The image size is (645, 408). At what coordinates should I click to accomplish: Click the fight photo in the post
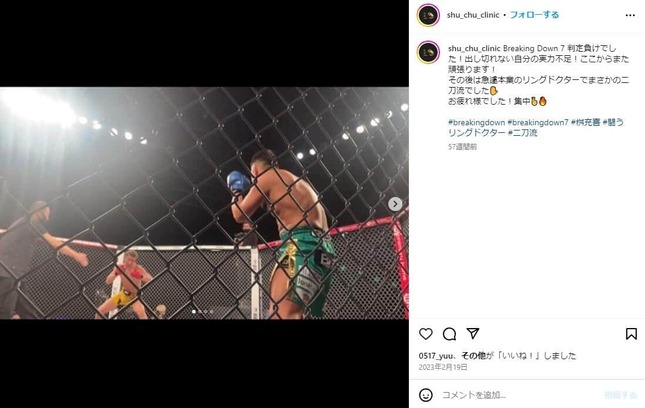[204, 203]
